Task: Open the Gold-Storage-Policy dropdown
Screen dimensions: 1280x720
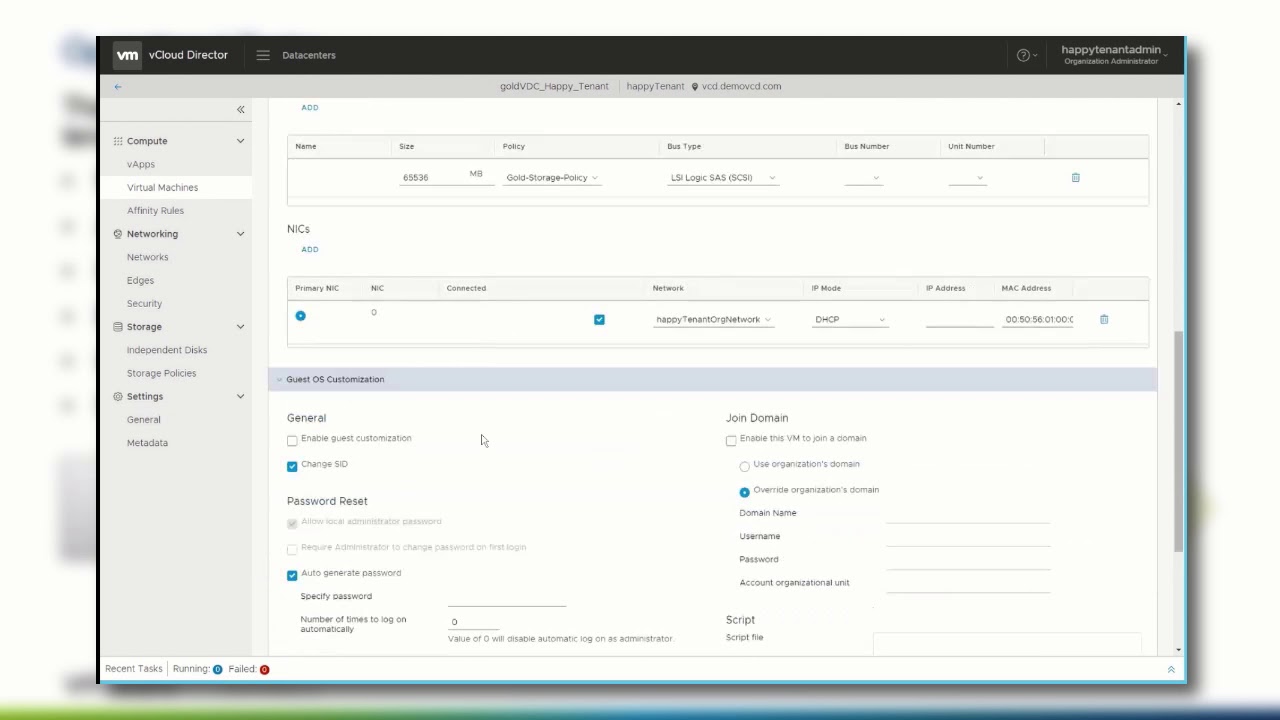Action: point(552,178)
